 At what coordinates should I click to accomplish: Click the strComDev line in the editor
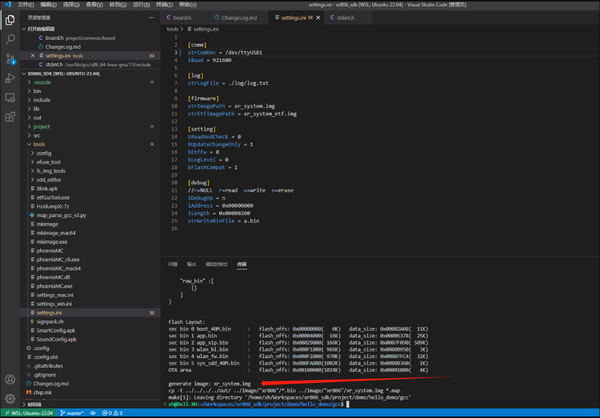click(225, 52)
